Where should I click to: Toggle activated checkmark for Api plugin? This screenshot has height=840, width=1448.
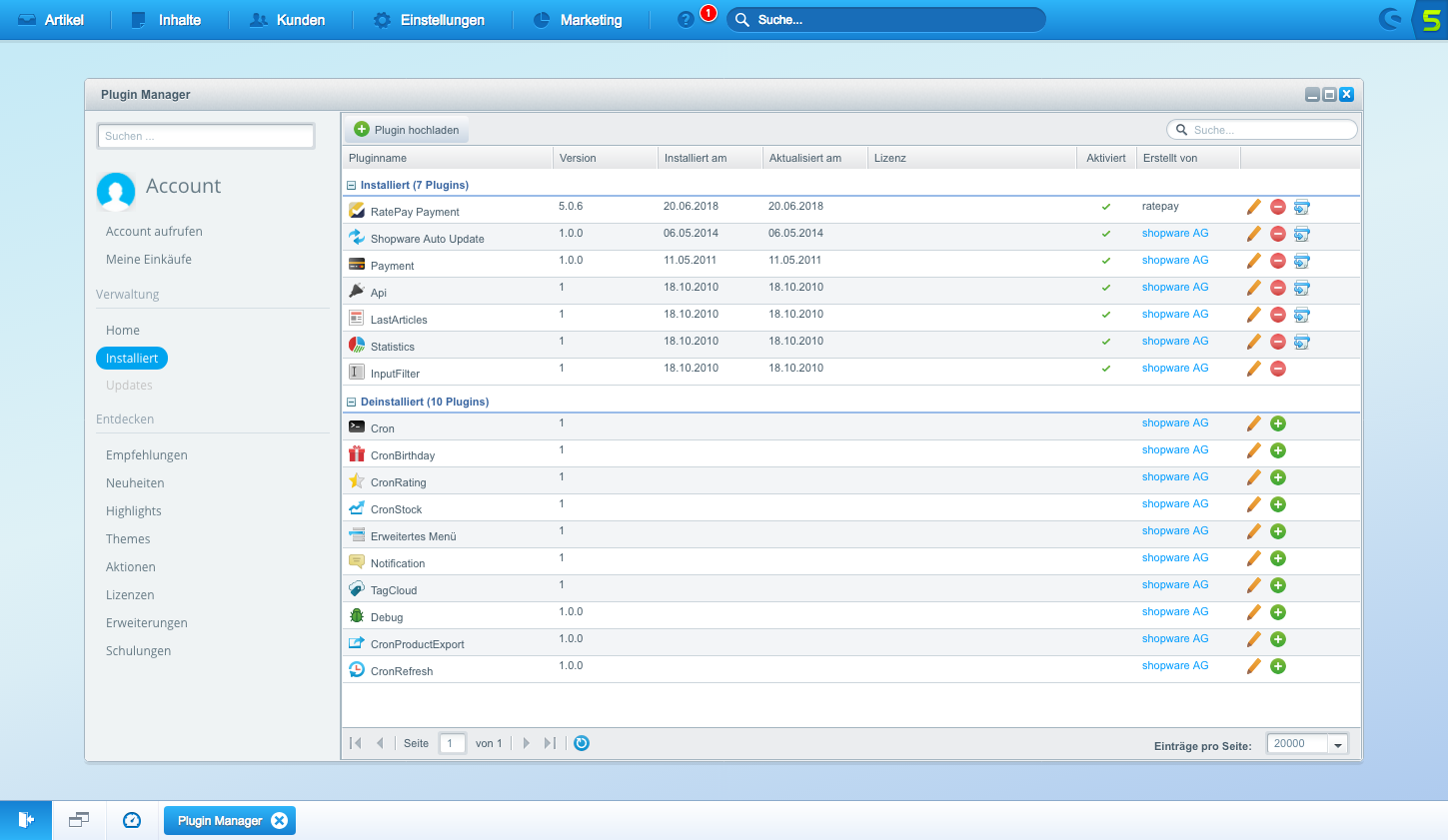1106,288
